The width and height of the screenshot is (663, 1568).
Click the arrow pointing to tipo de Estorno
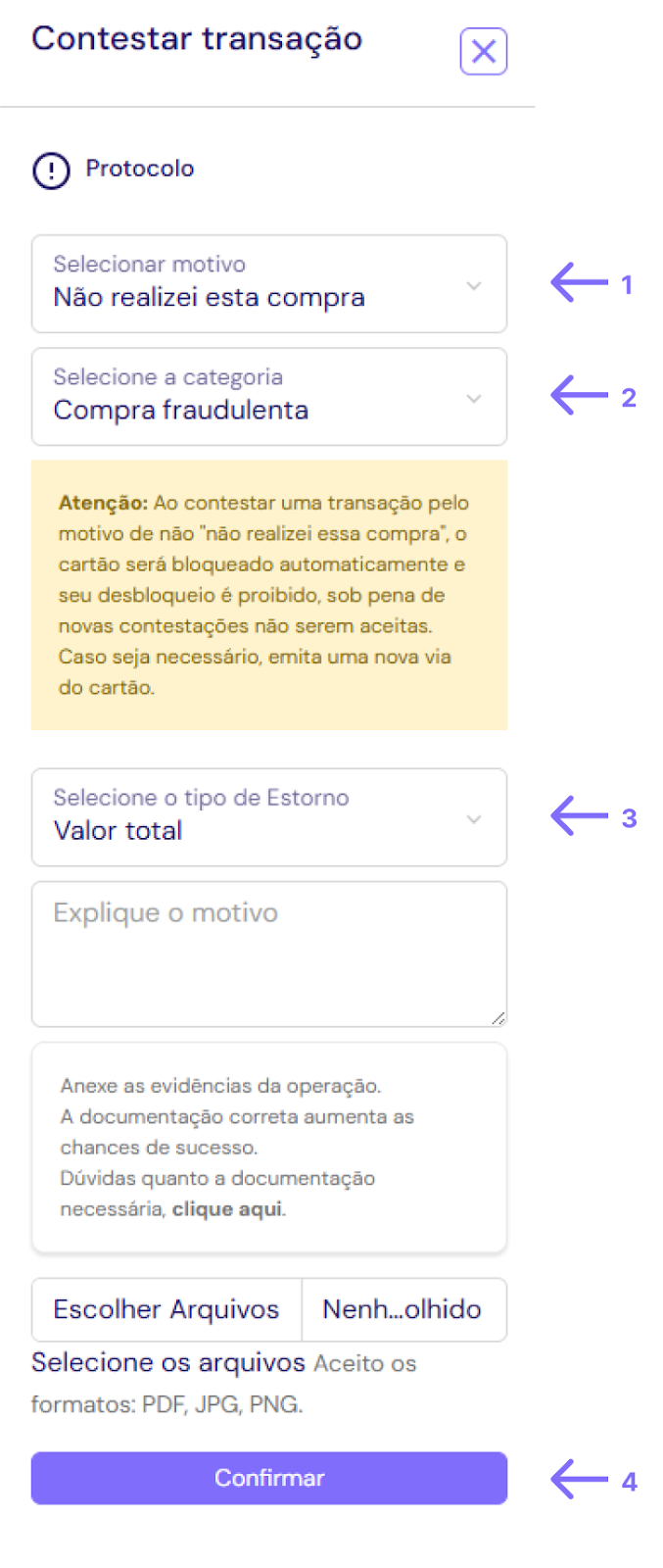coord(579,816)
